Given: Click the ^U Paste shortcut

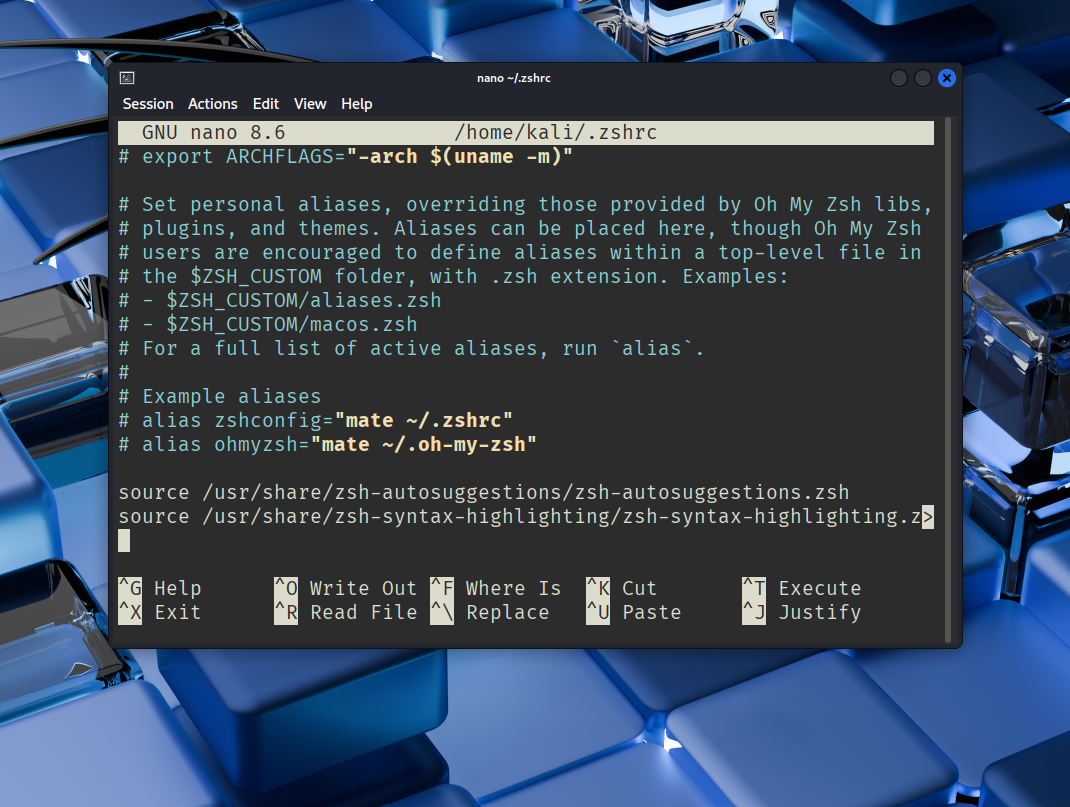Looking at the screenshot, I should [634, 612].
